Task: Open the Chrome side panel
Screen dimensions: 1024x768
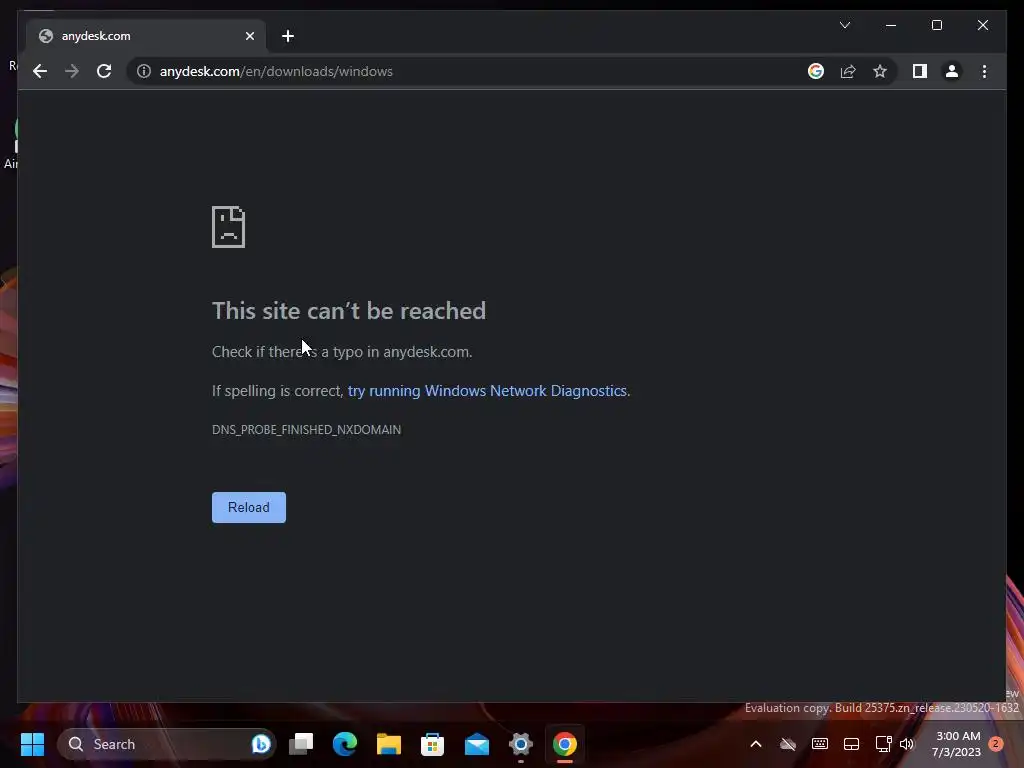Action: pos(920,71)
